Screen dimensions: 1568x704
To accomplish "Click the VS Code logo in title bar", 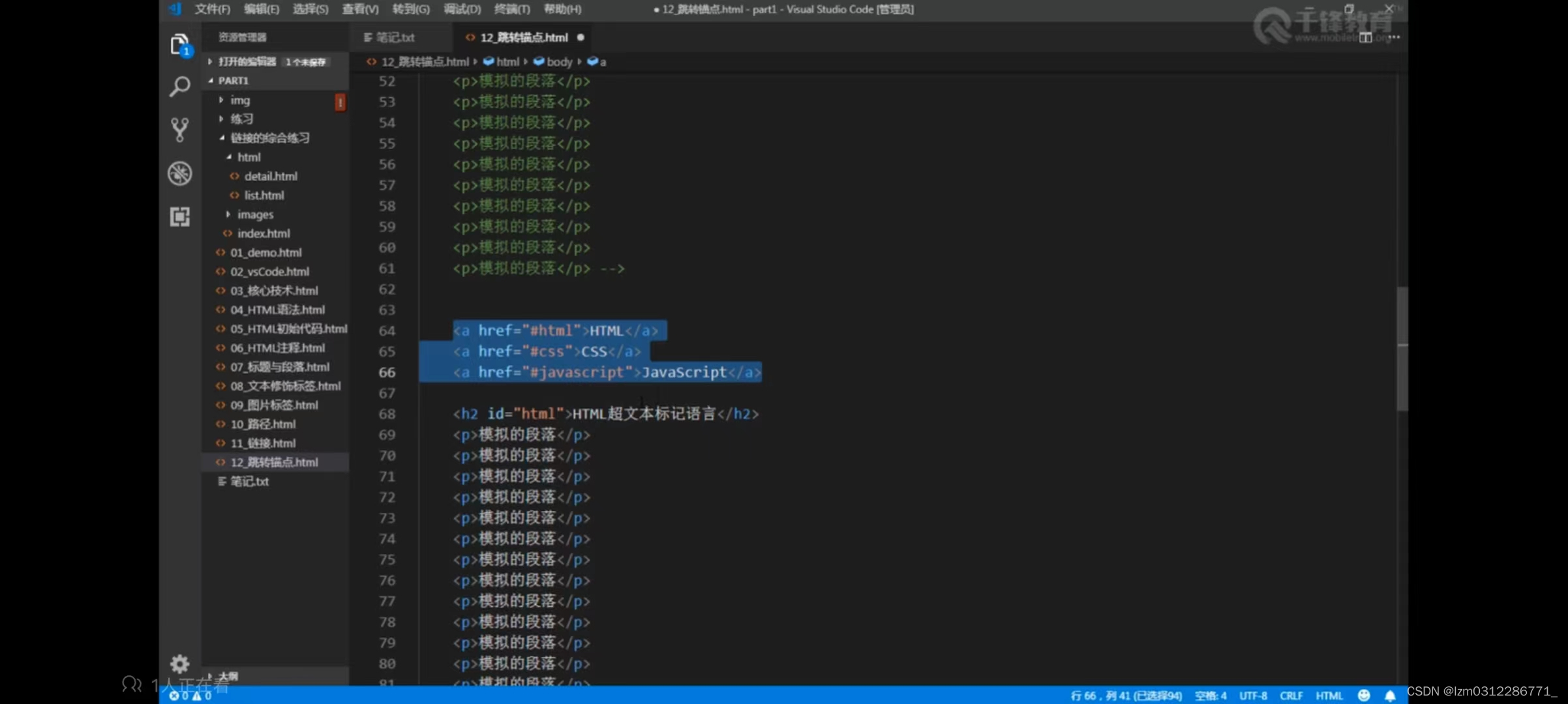I will point(175,9).
